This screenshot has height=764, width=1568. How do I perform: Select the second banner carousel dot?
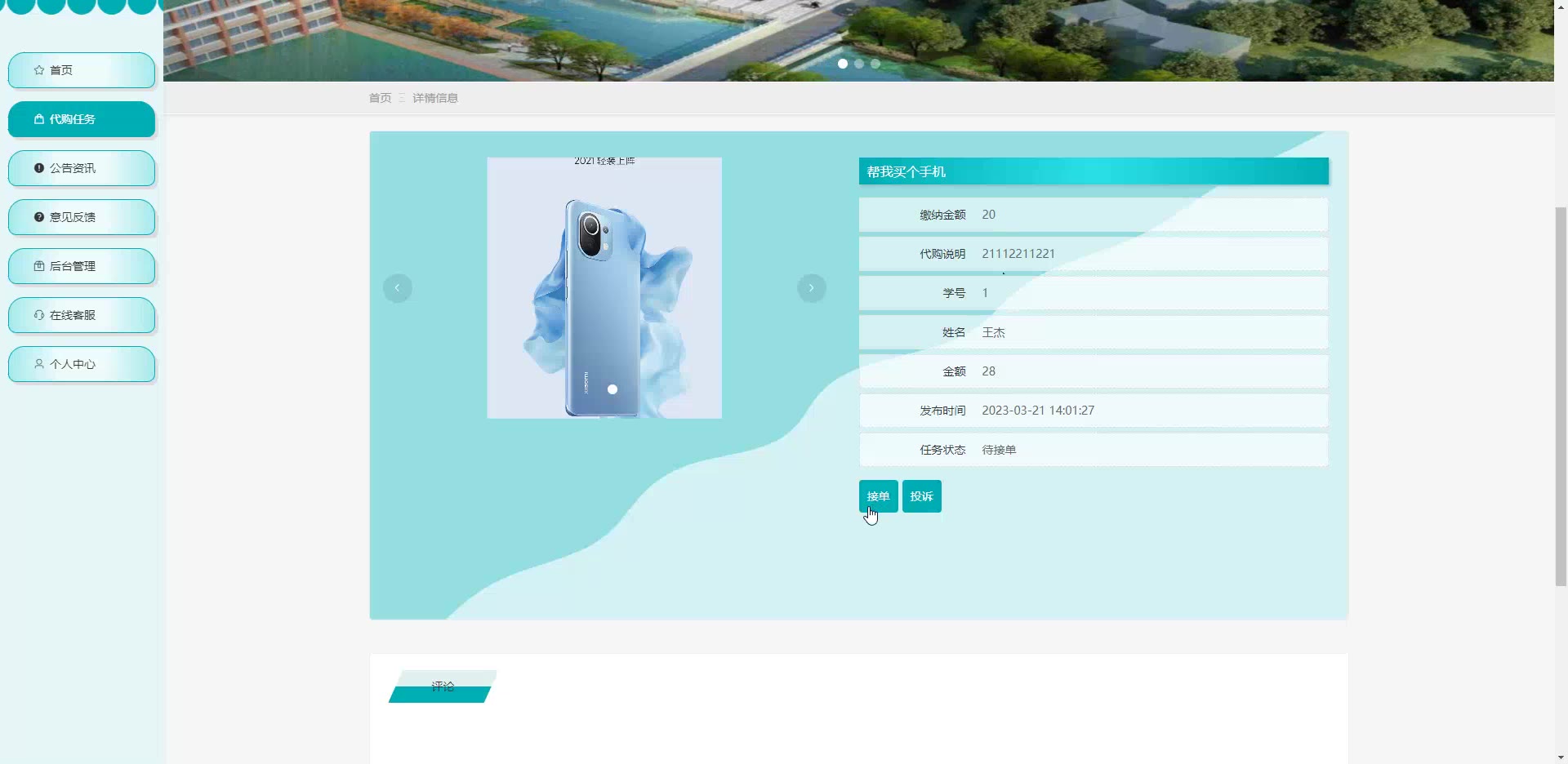pyautogui.click(x=859, y=64)
